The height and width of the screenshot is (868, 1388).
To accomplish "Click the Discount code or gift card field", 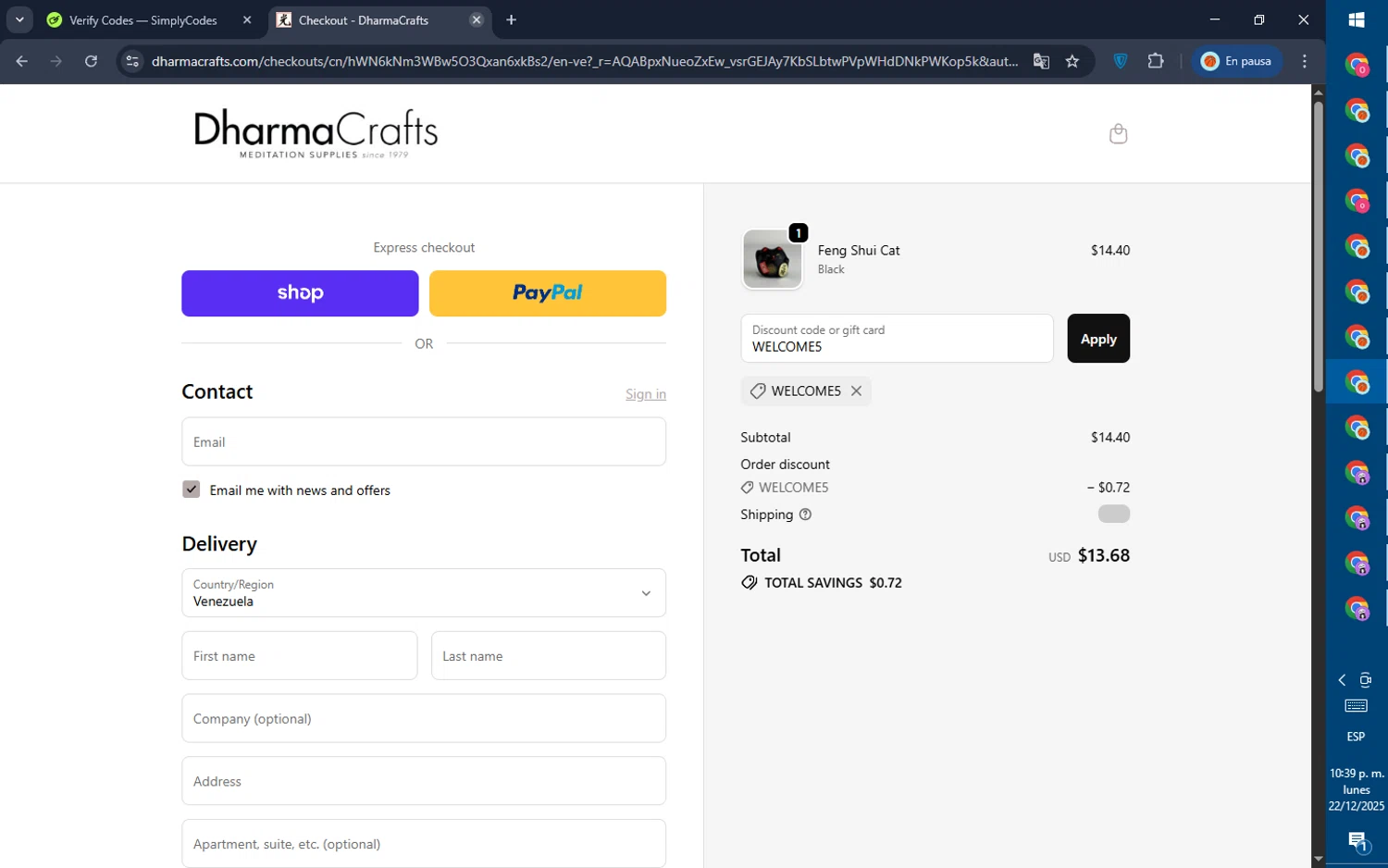I will pyautogui.click(x=897, y=339).
